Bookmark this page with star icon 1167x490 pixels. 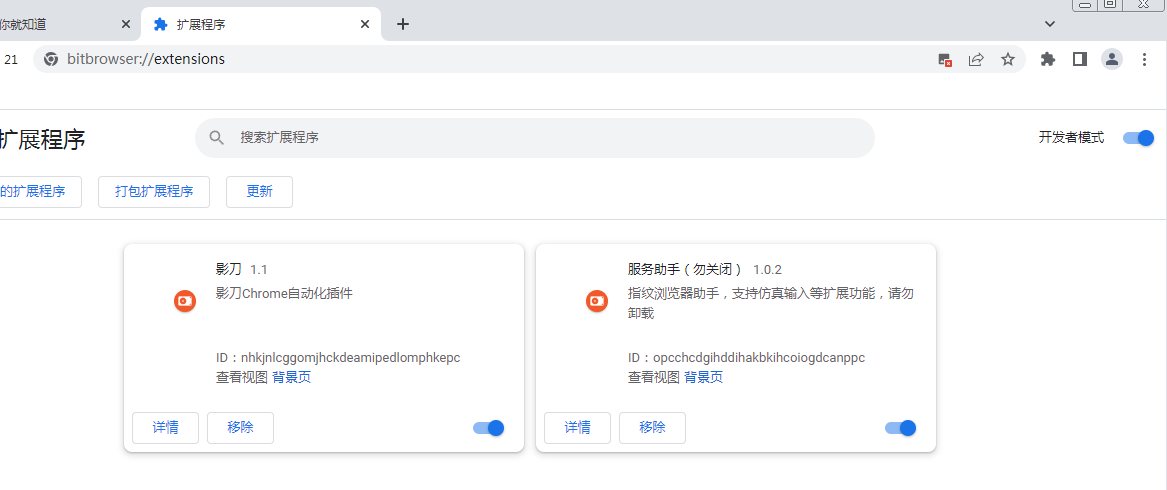coord(1008,59)
